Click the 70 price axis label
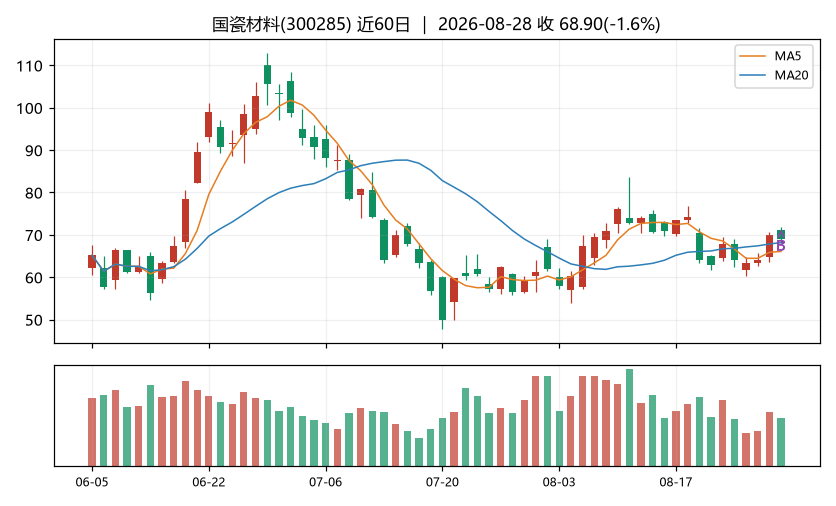Viewport: 836px width, 506px height. [x=33, y=236]
